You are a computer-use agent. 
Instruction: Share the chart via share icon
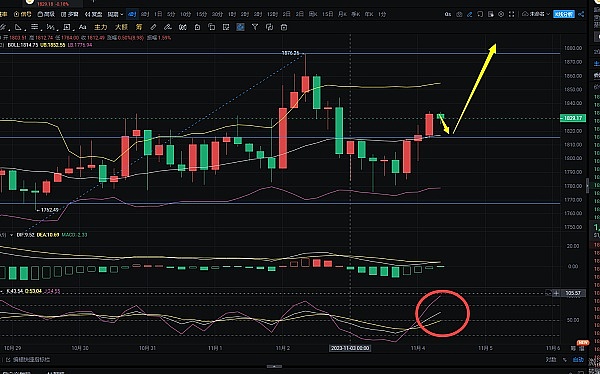point(581,15)
